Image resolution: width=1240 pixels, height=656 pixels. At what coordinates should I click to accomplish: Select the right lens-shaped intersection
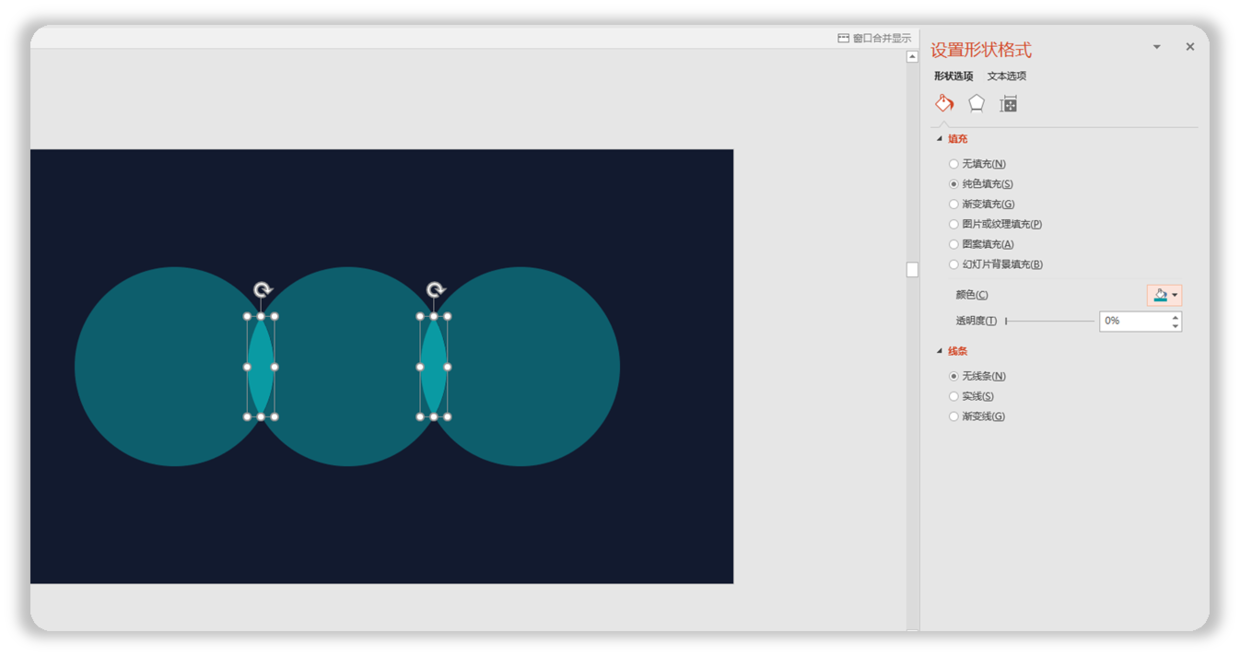pos(434,366)
